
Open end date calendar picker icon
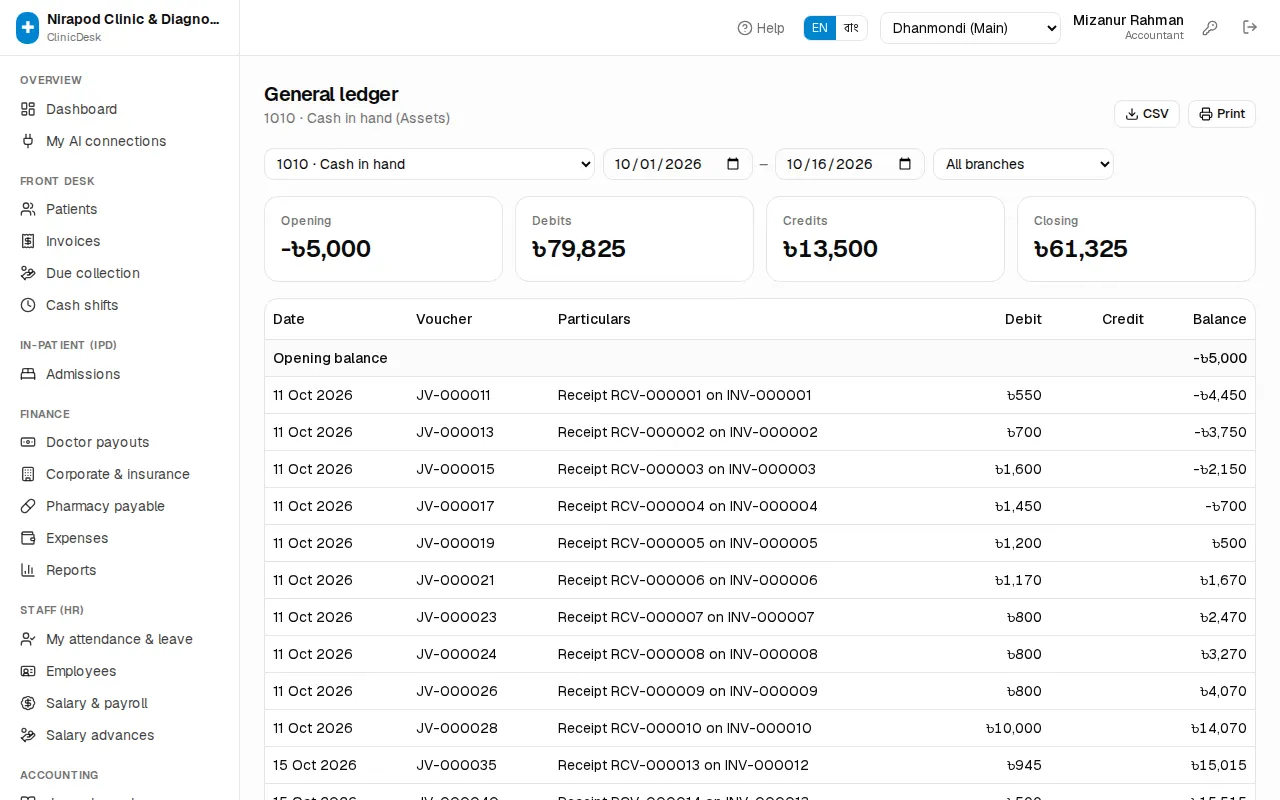(x=905, y=164)
